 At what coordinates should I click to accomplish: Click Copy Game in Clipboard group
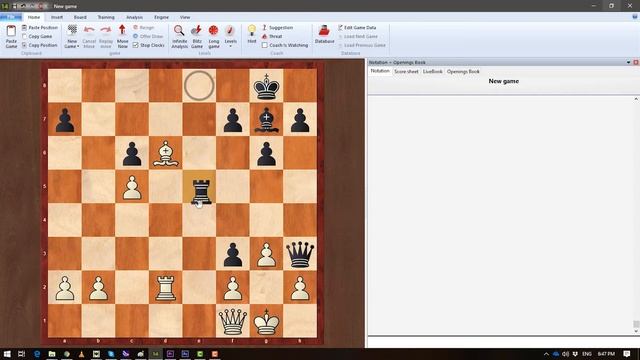(37, 36)
